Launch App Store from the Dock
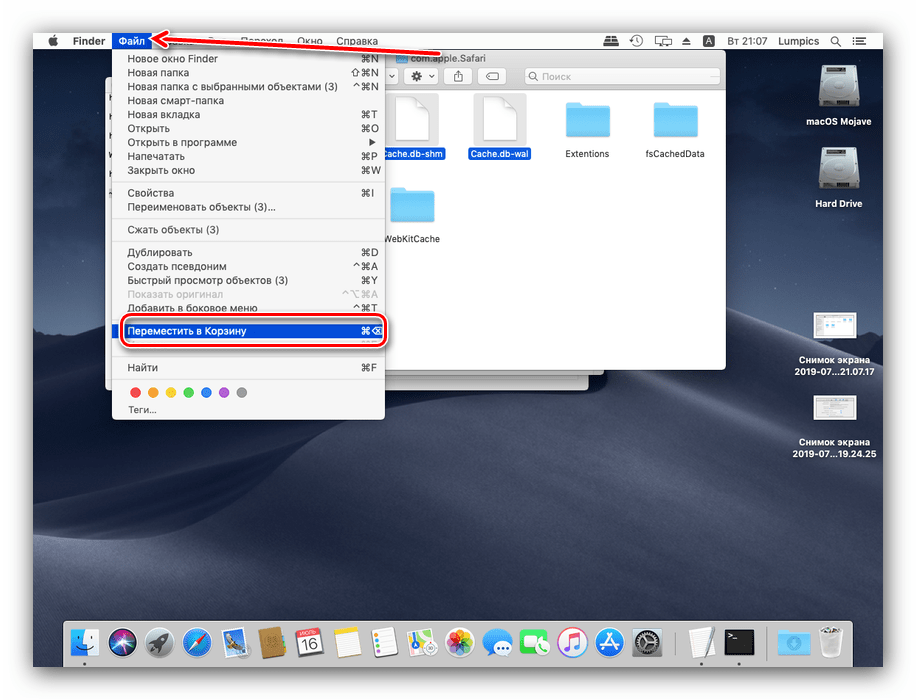 609,643
